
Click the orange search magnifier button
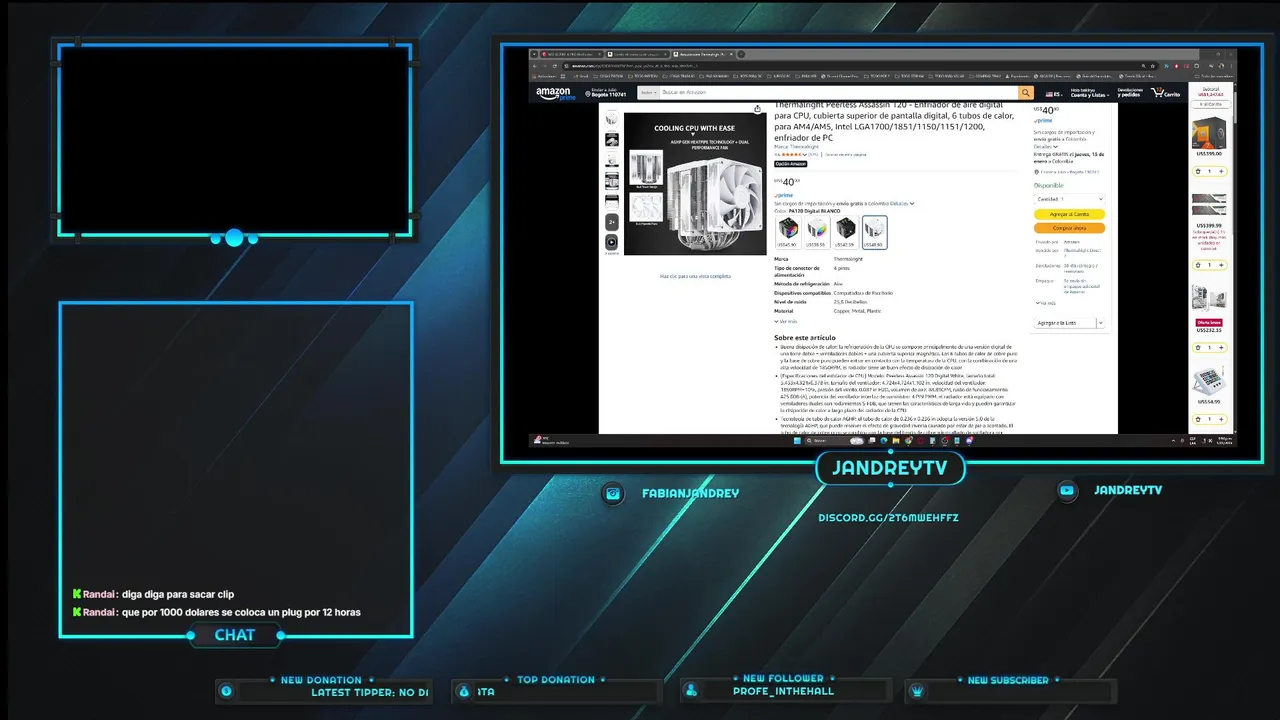(x=1026, y=92)
